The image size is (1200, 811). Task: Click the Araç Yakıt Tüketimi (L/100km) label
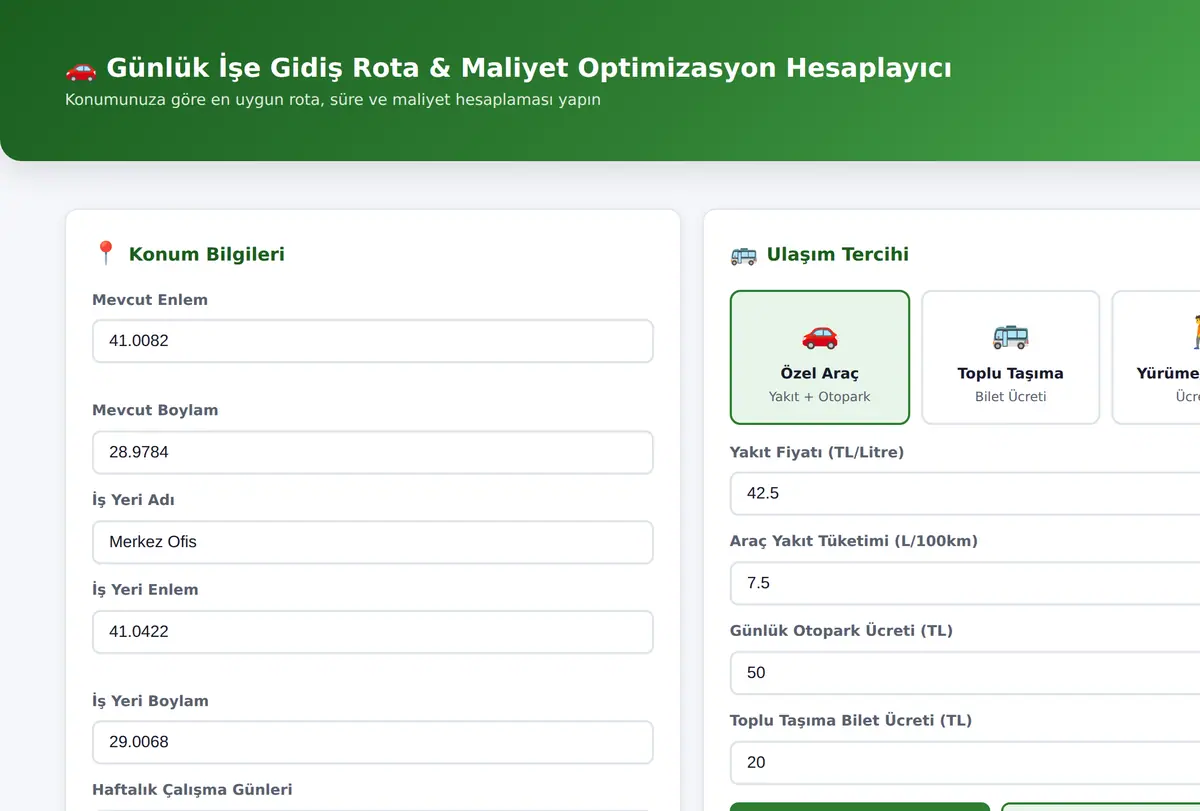pyautogui.click(x=854, y=541)
